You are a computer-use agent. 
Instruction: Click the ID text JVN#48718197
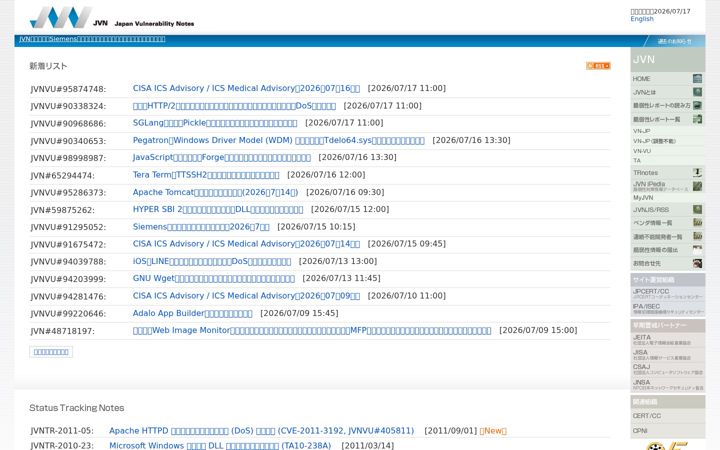click(62, 331)
